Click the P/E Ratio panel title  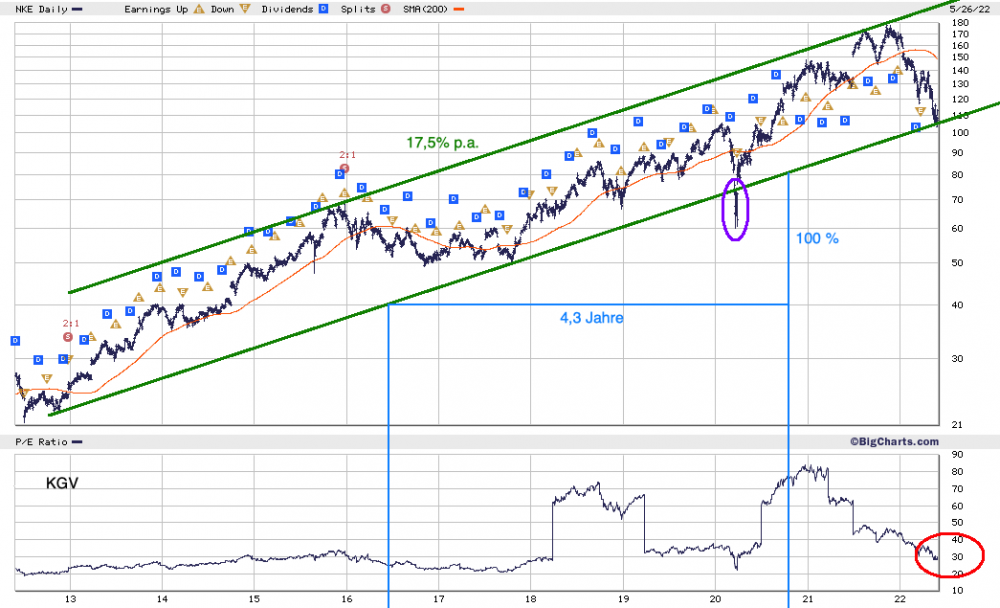pyautogui.click(x=41, y=442)
